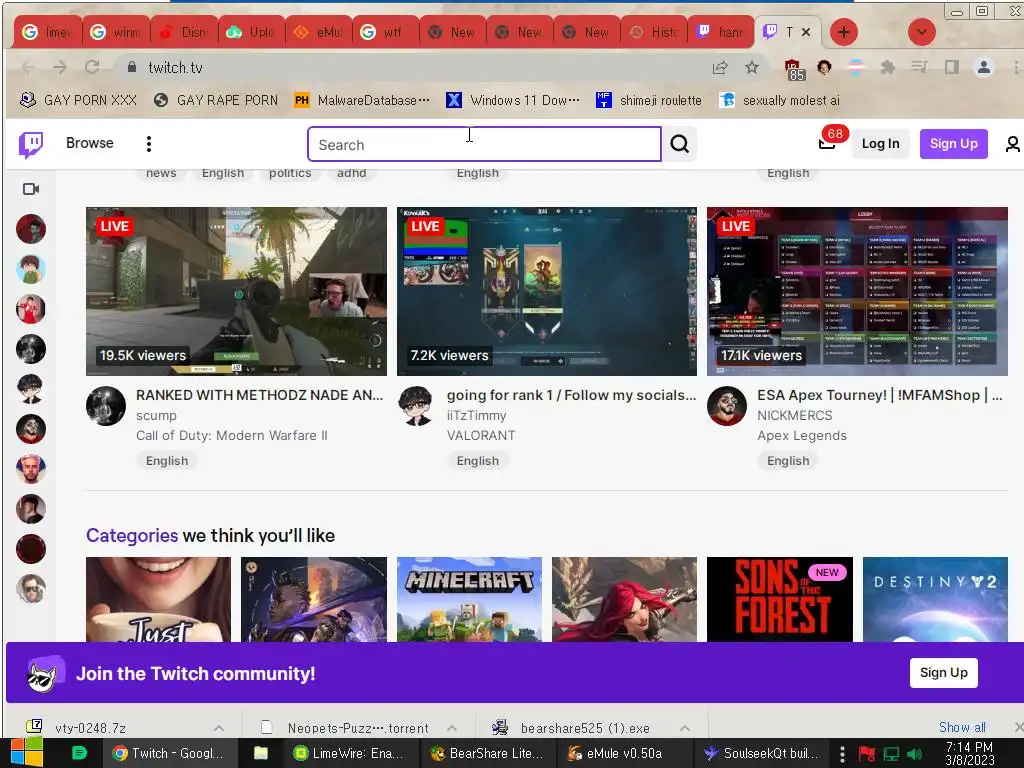This screenshot has height=768, width=1024.
Task: Open the Windows Start button
Action: [x=26, y=753]
